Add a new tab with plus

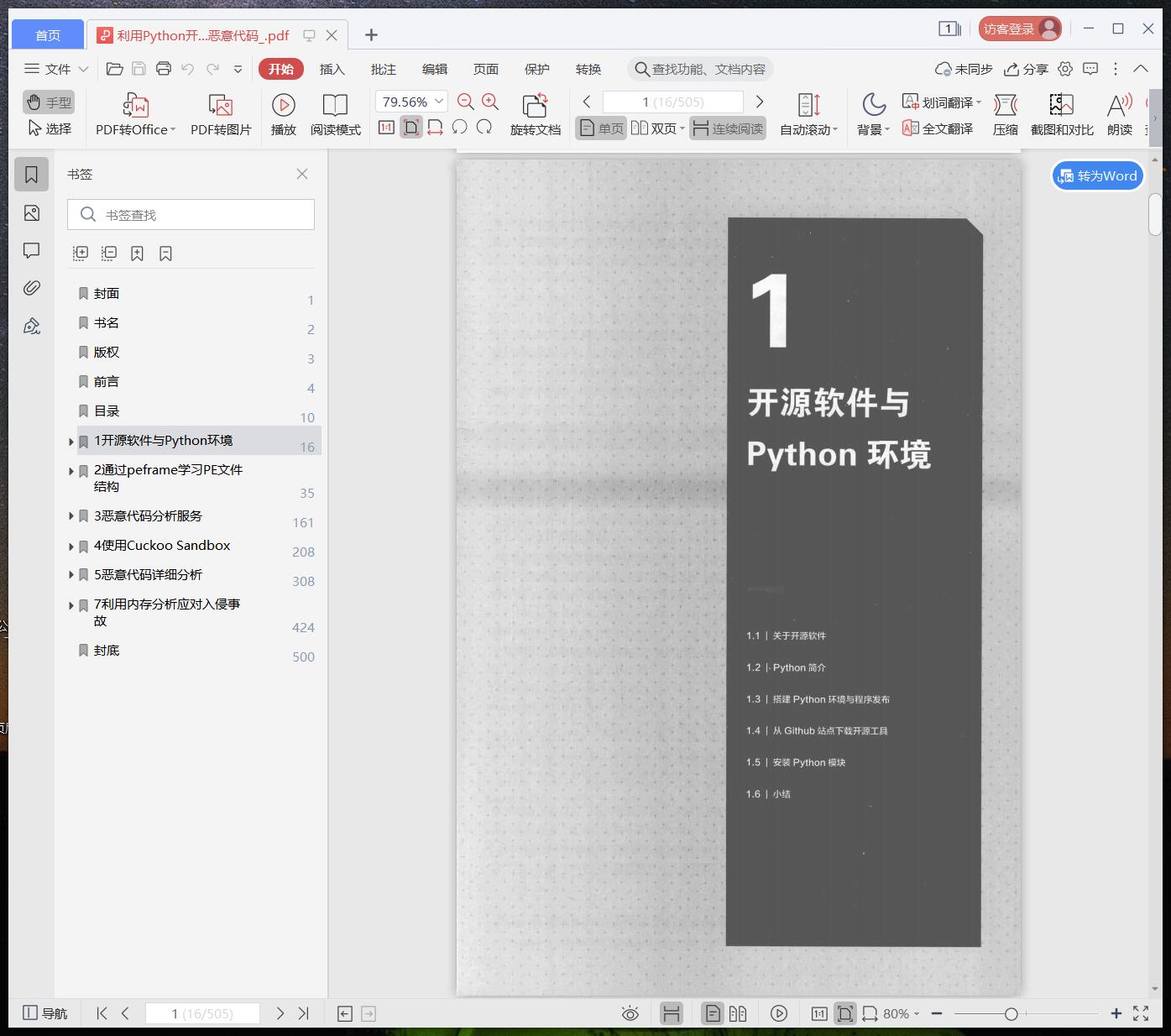click(x=371, y=34)
